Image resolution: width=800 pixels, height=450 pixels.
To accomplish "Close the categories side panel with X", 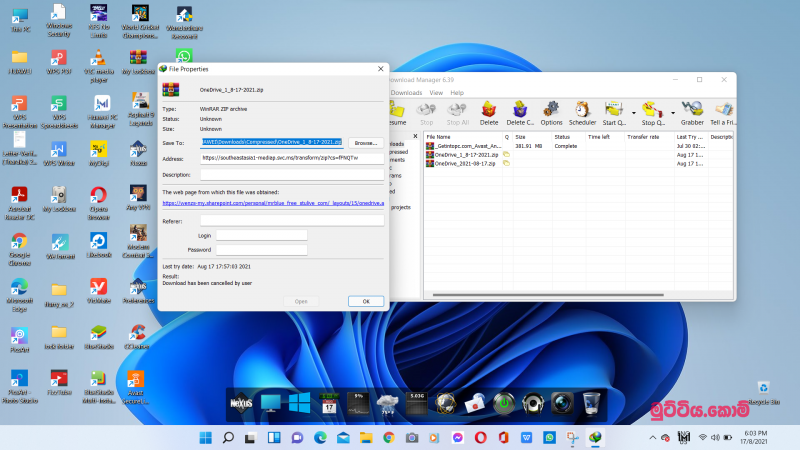I will coord(415,136).
